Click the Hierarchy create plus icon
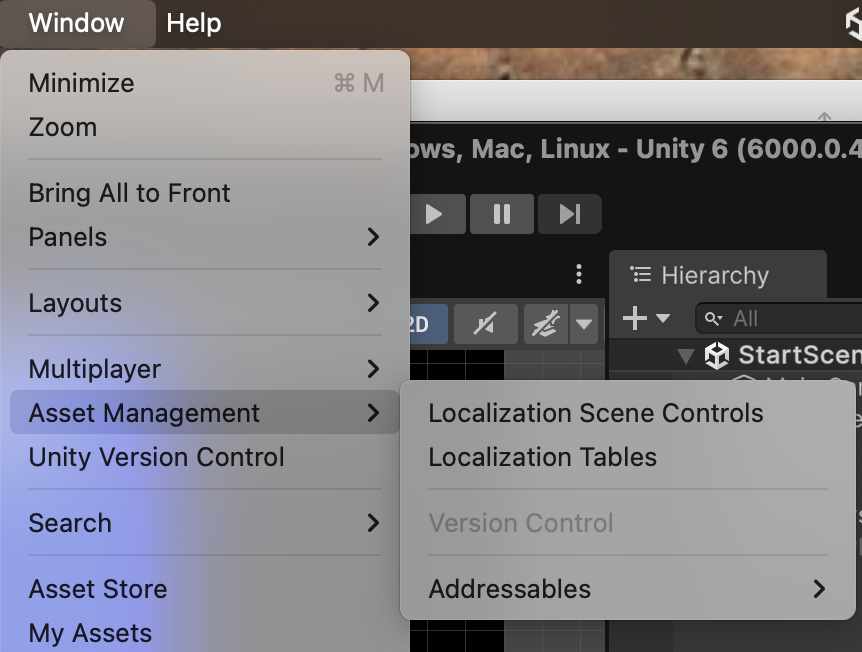The width and height of the screenshot is (862, 652). (635, 319)
